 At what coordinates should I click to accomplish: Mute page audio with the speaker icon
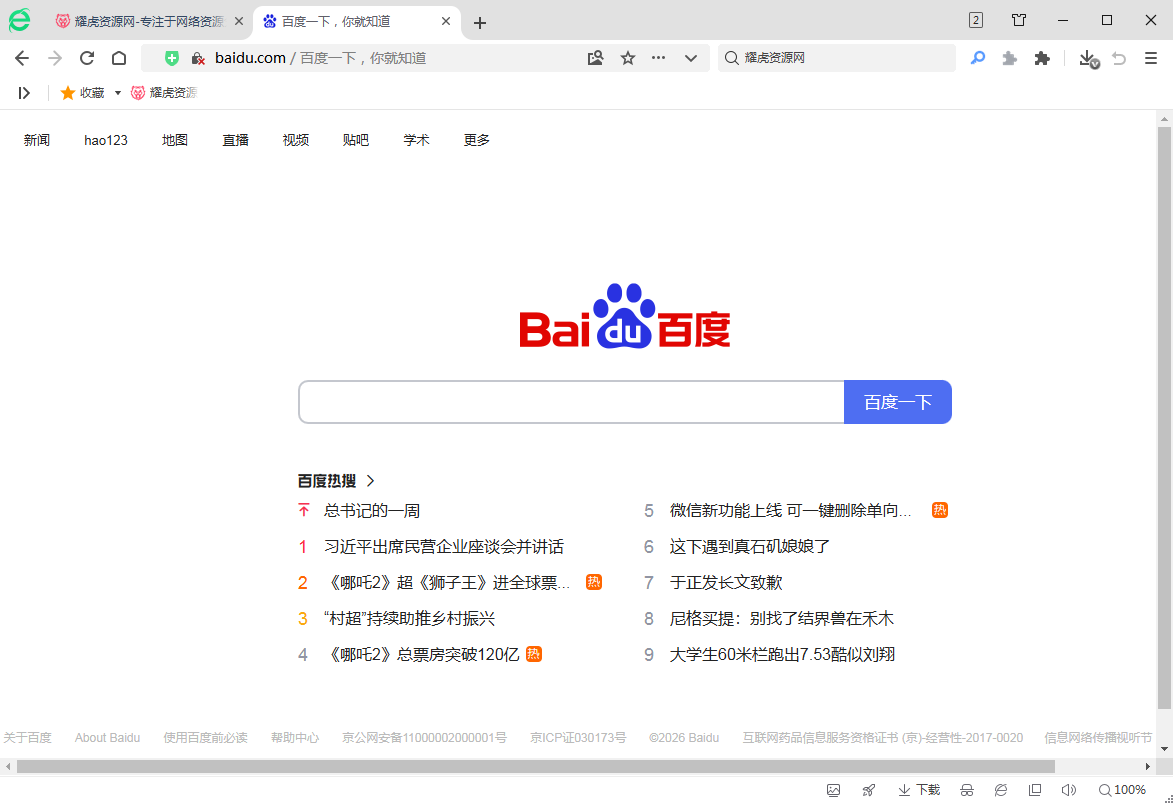click(x=1068, y=790)
